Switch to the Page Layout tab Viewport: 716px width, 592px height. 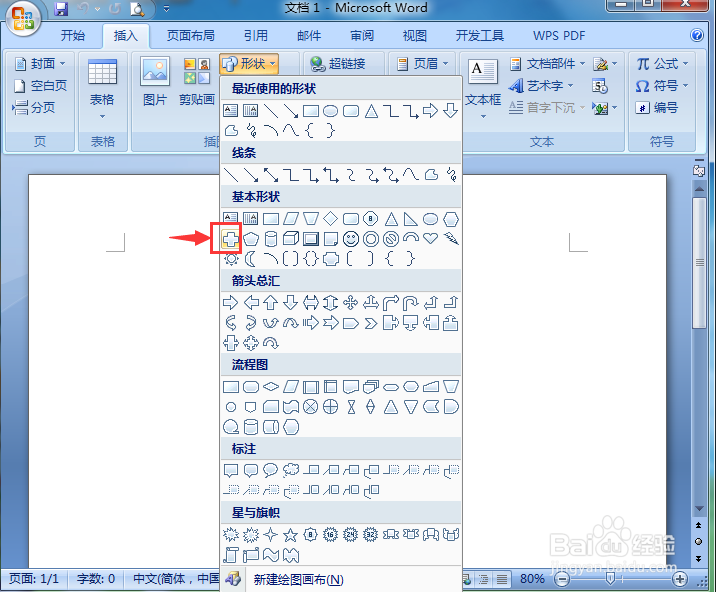(x=191, y=35)
